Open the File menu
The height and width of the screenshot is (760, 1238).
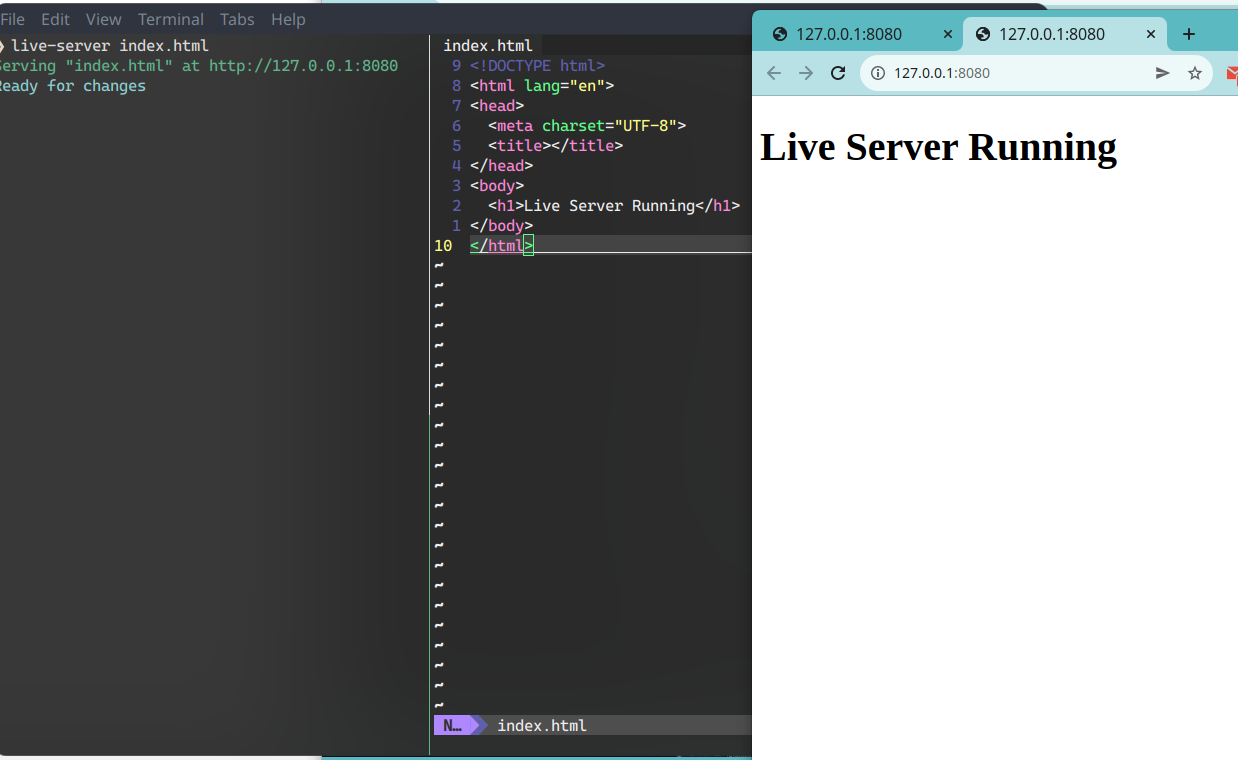pyautogui.click(x=14, y=19)
